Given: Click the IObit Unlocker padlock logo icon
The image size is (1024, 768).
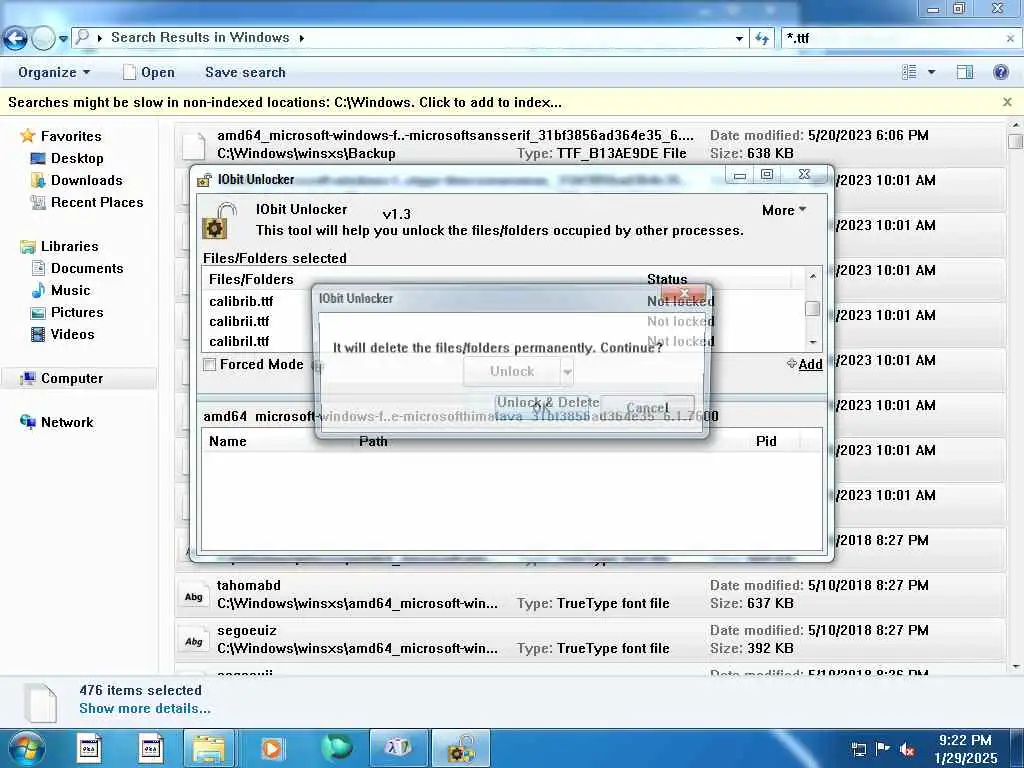Looking at the screenshot, I should [x=218, y=221].
